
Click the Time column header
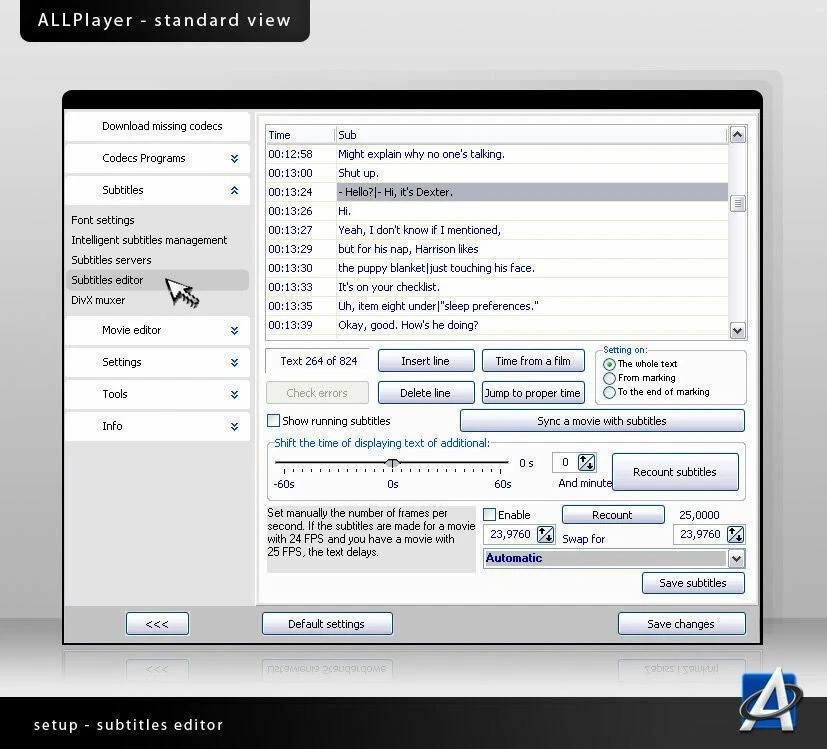(x=301, y=135)
